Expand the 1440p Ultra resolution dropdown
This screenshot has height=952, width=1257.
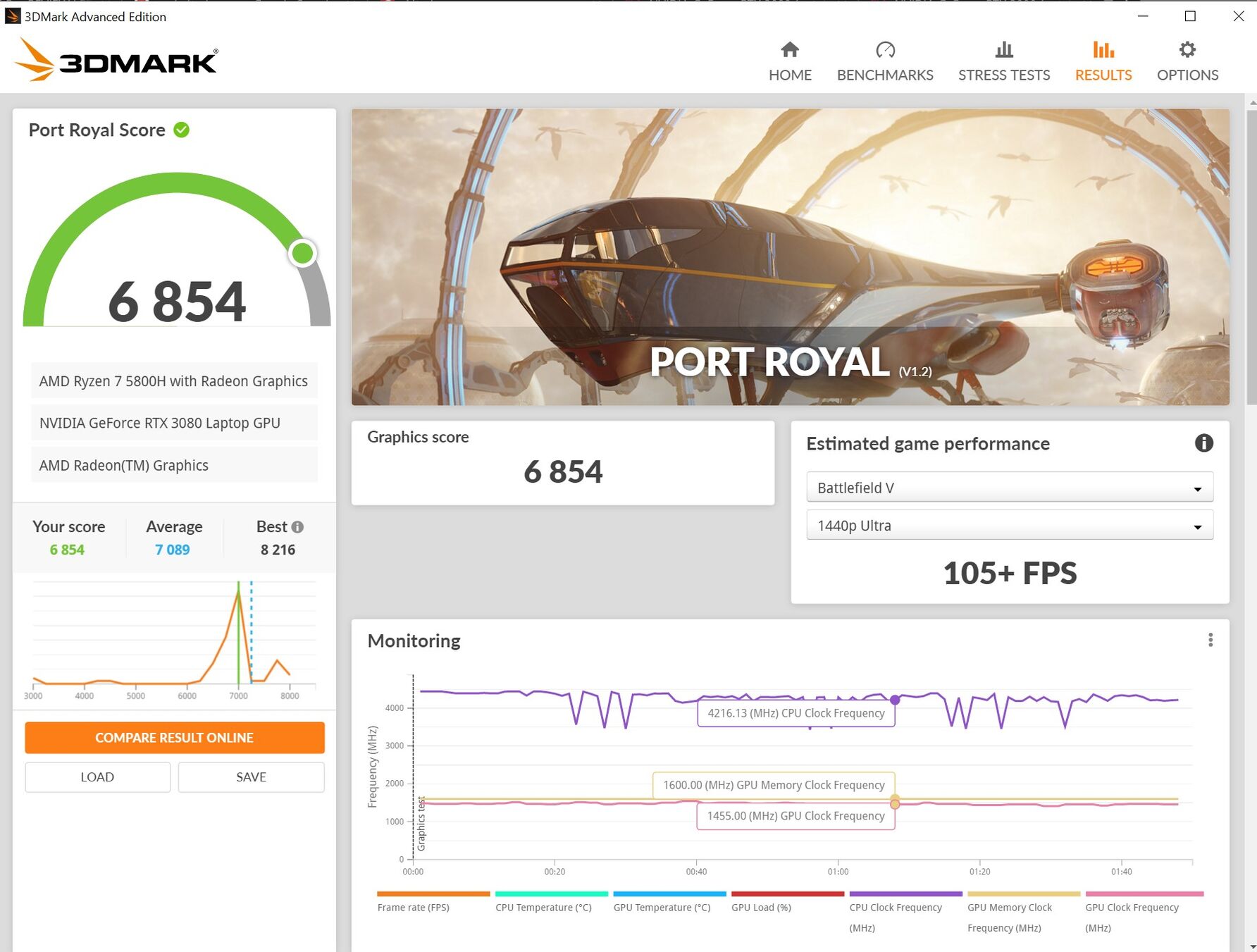tap(1010, 526)
